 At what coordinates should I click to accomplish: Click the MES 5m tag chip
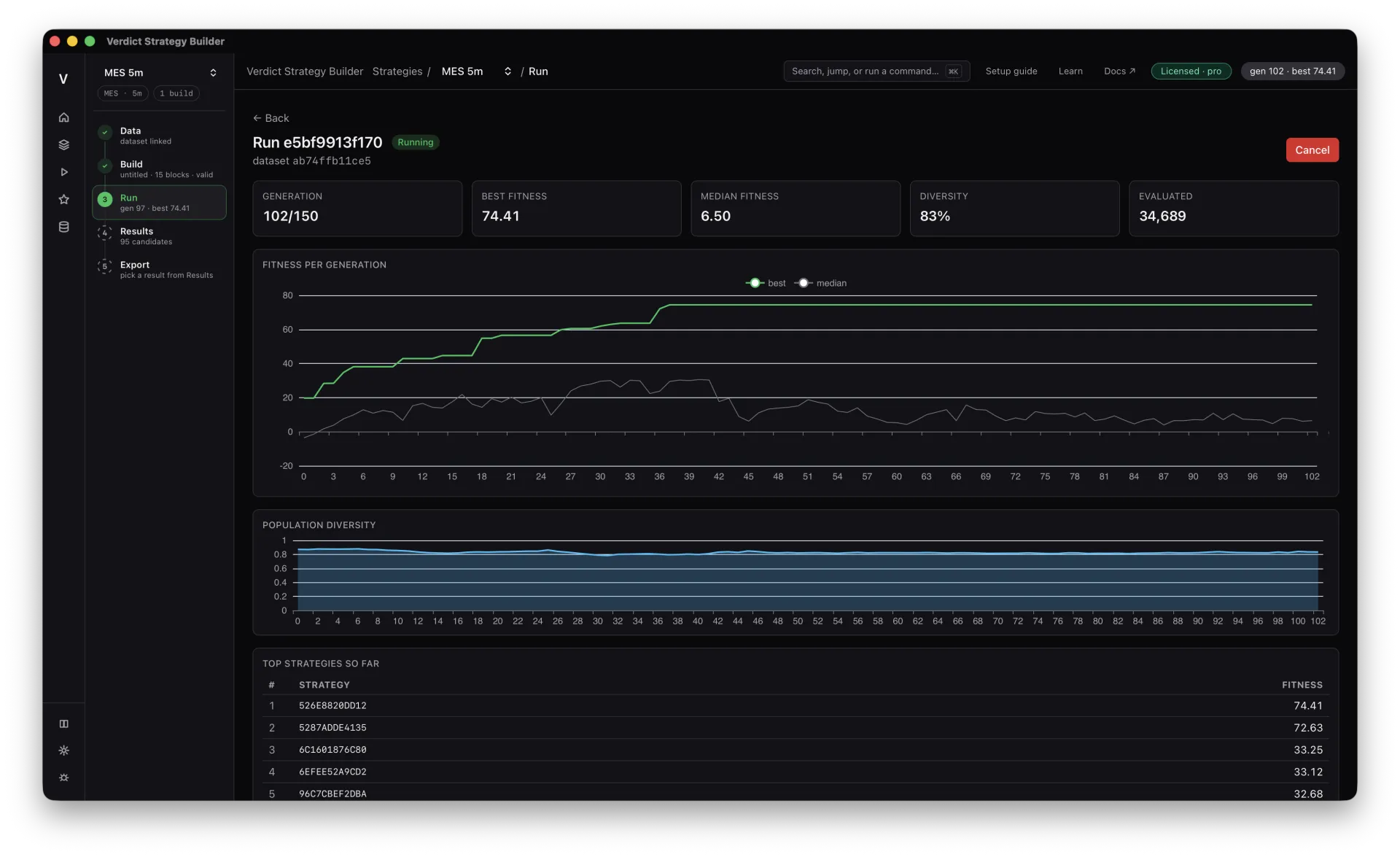122,93
